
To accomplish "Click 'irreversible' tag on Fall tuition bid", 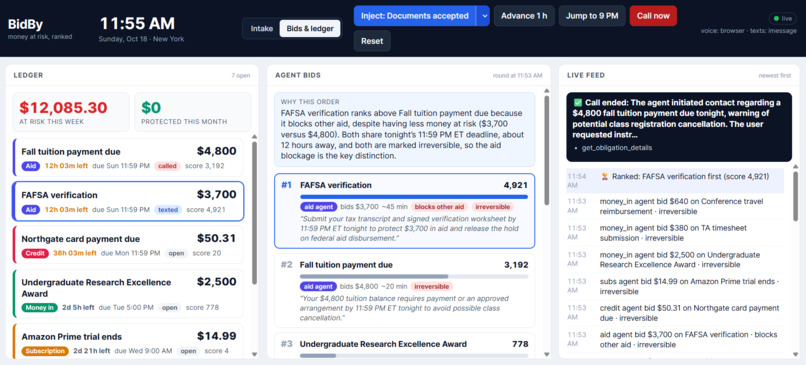I will pos(432,286).
